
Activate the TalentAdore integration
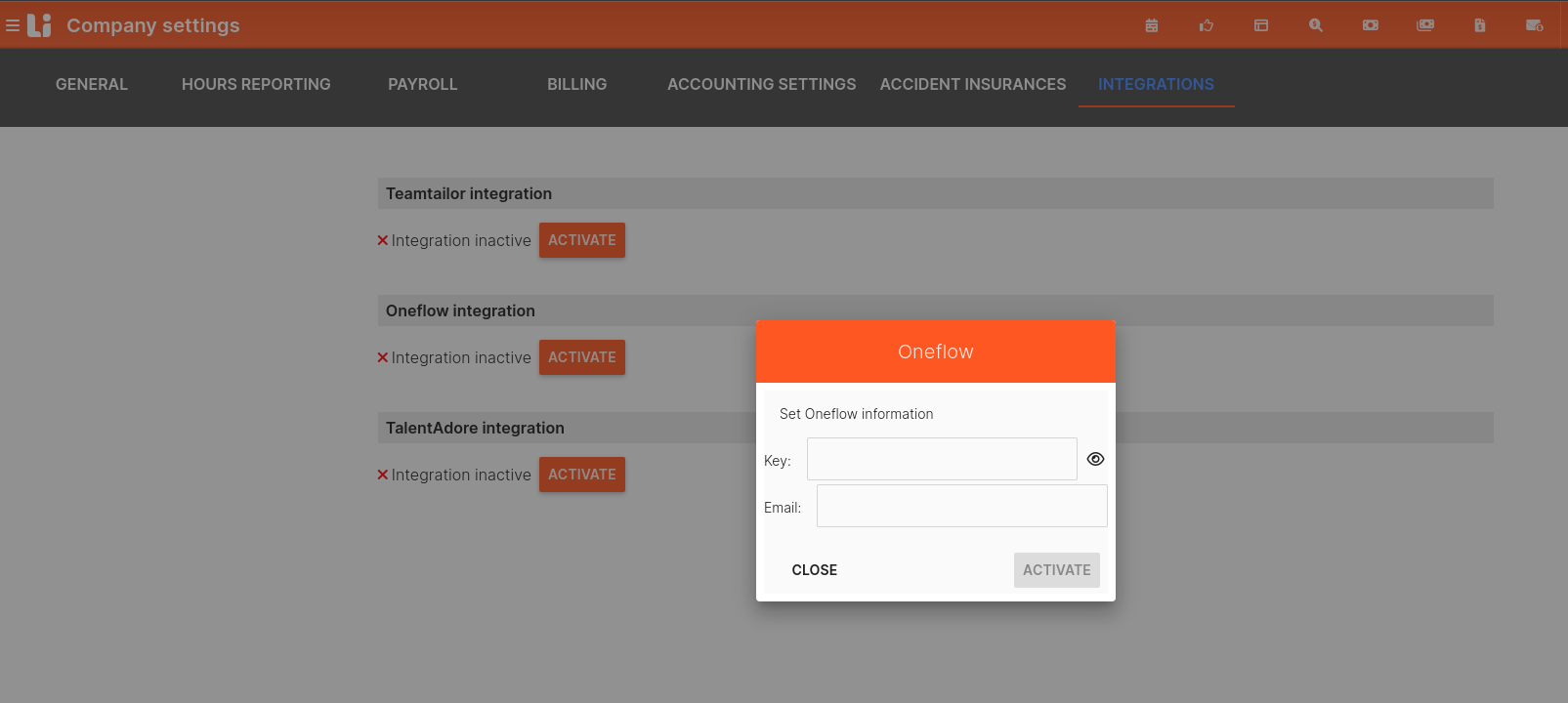[x=582, y=475]
